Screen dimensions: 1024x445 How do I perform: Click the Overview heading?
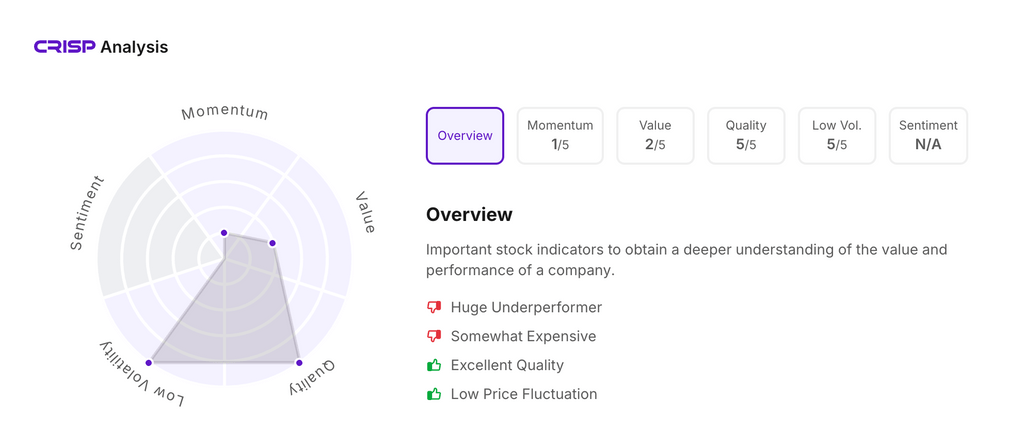(x=469, y=214)
